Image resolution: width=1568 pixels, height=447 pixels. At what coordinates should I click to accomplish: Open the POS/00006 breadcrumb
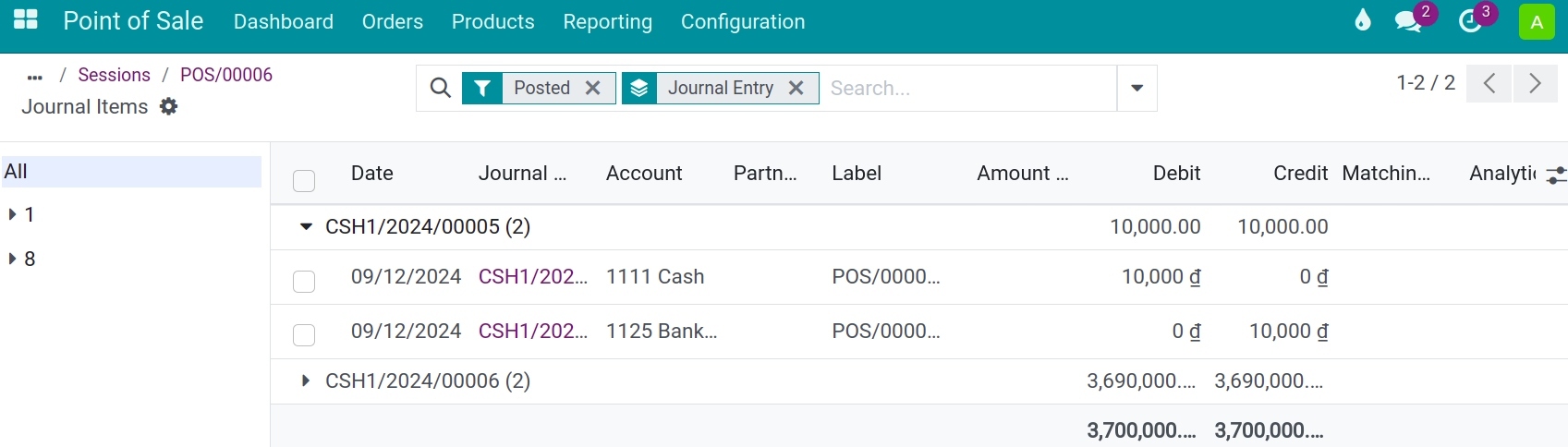tap(226, 75)
